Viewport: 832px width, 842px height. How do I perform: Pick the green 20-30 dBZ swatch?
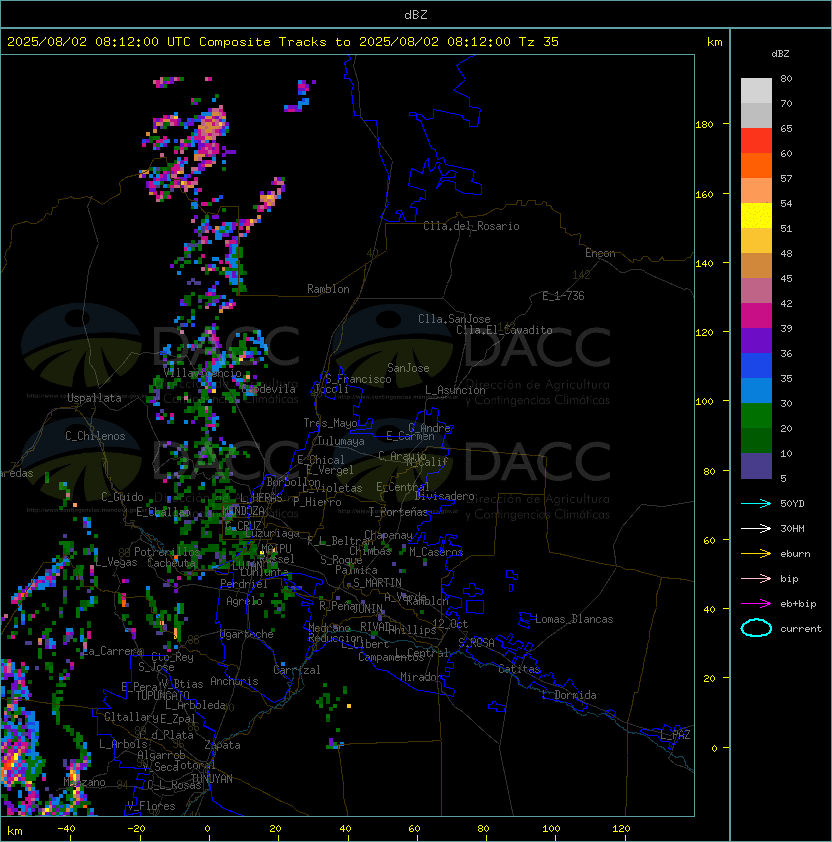(x=756, y=416)
